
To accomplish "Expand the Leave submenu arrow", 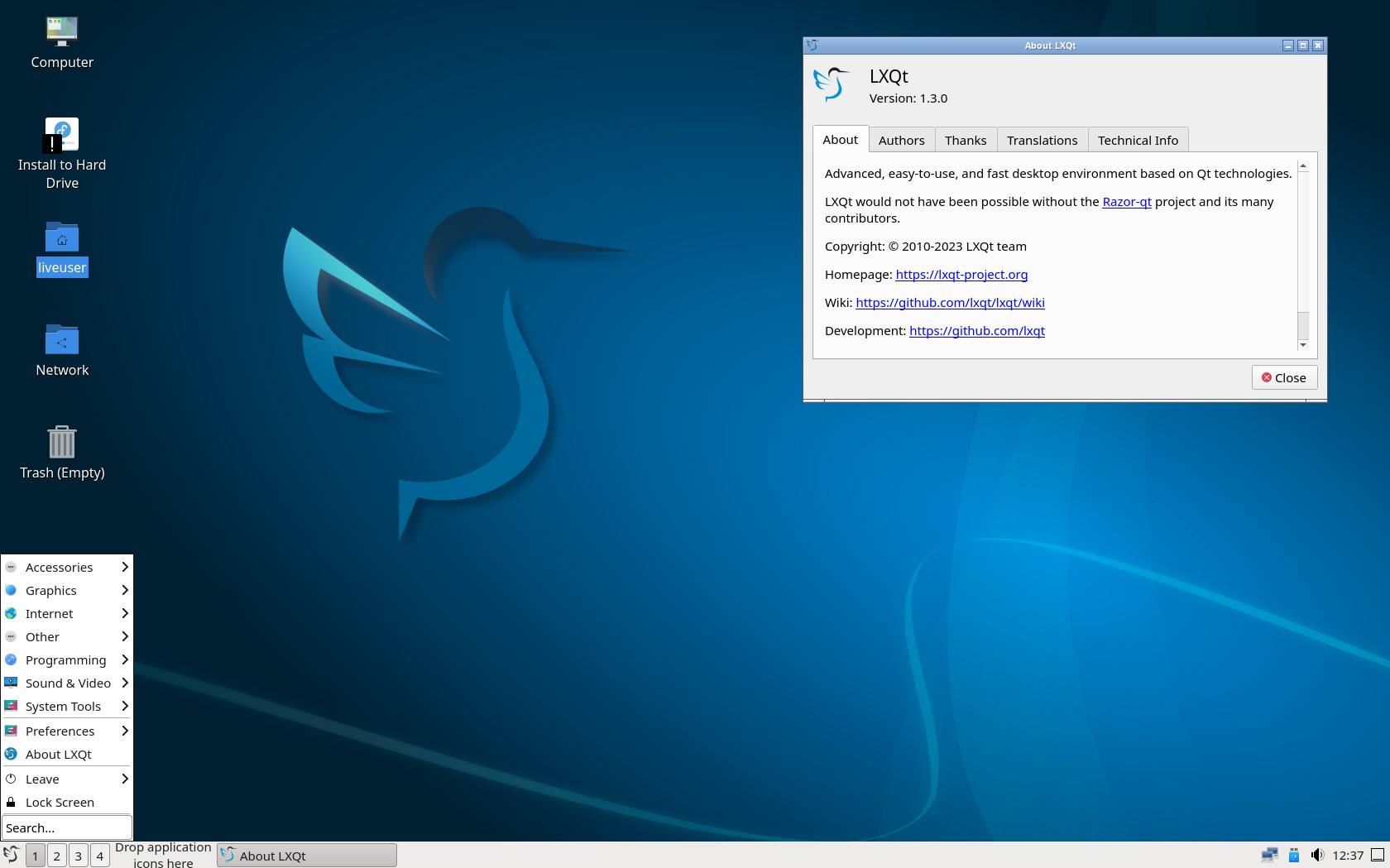I will 125,779.
